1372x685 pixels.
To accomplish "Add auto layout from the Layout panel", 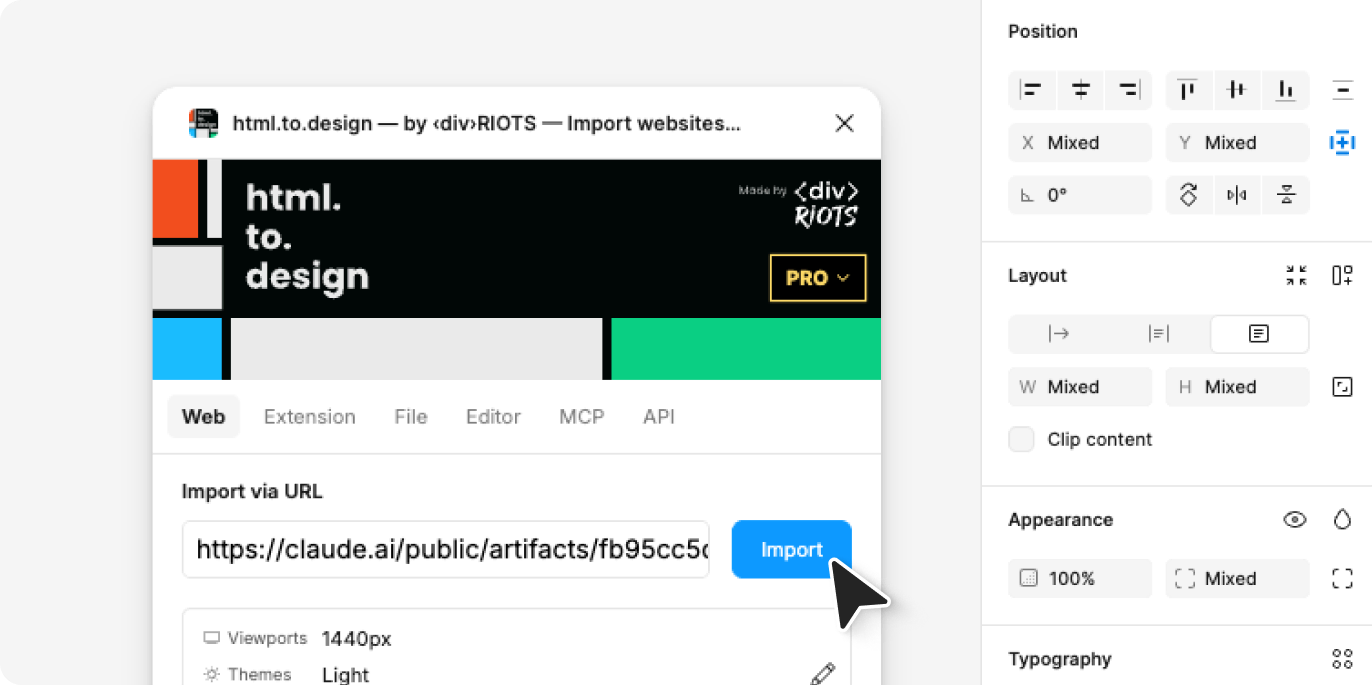I will click(1342, 275).
